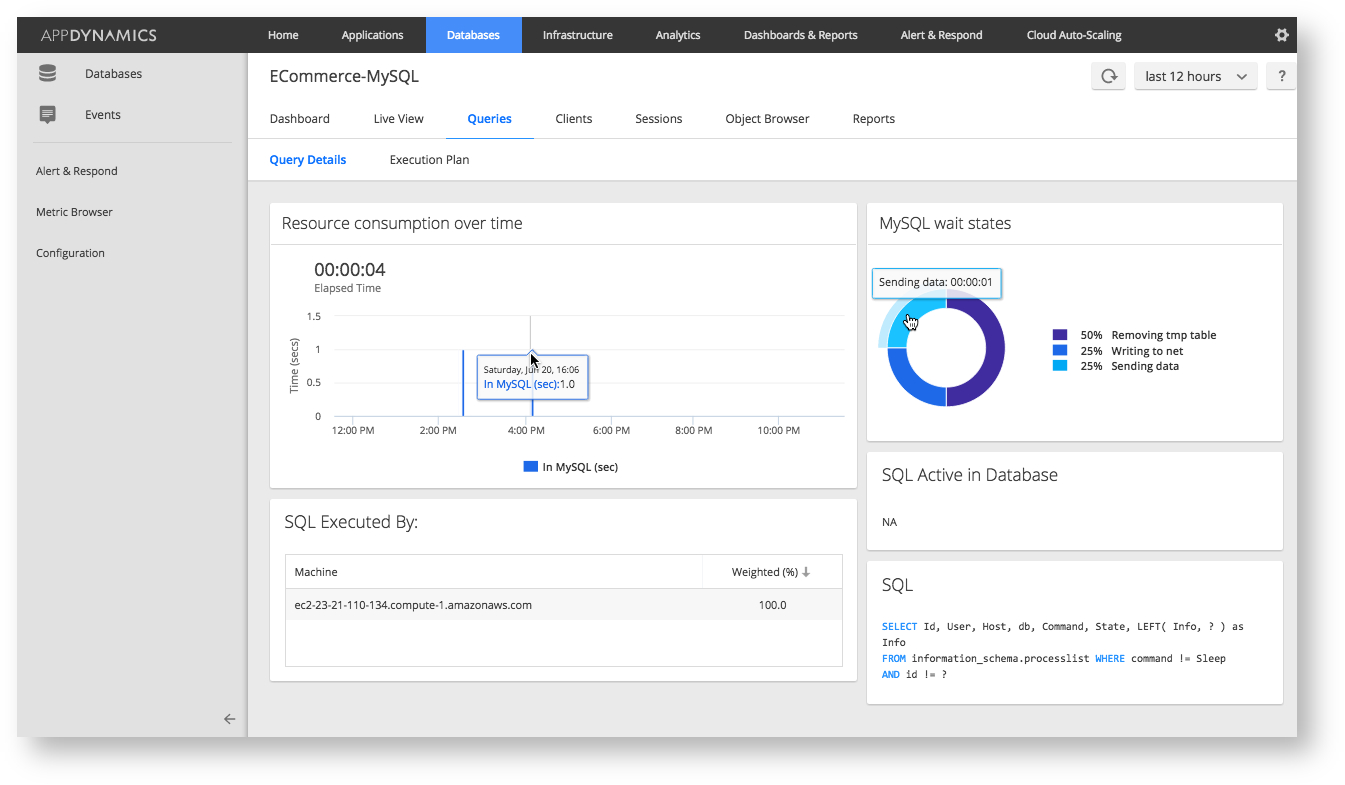Click Databases in the left sidebar

point(113,73)
